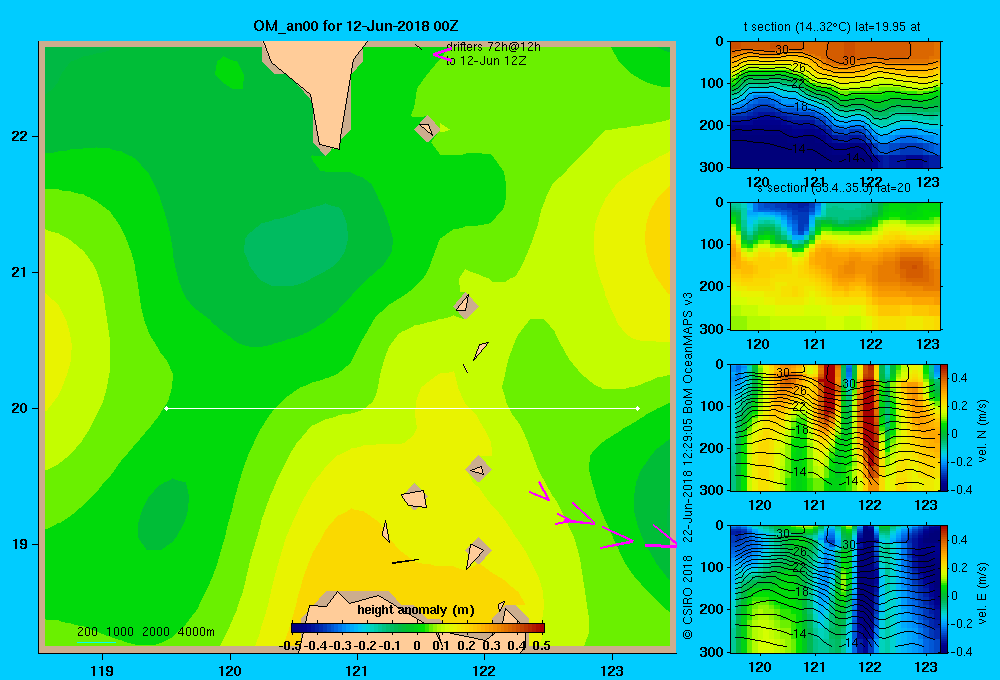The image size is (1000, 680).
Task: Click the "height anomaly (m)" label
Action: point(416,610)
